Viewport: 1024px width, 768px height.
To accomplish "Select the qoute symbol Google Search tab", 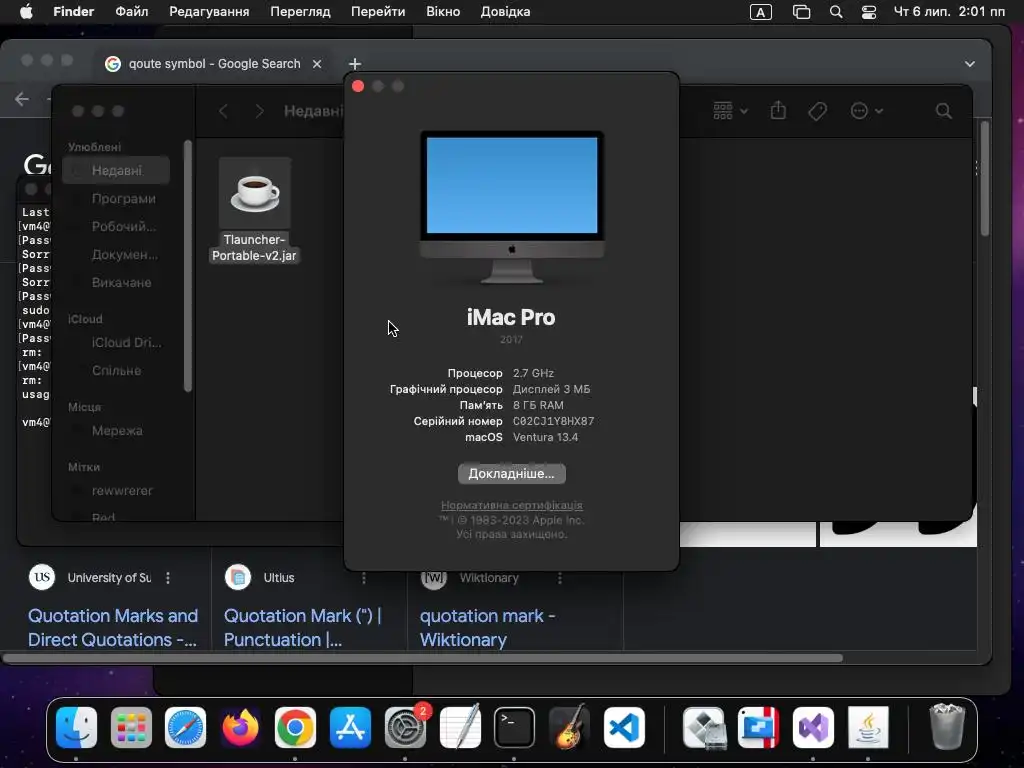I will (214, 64).
